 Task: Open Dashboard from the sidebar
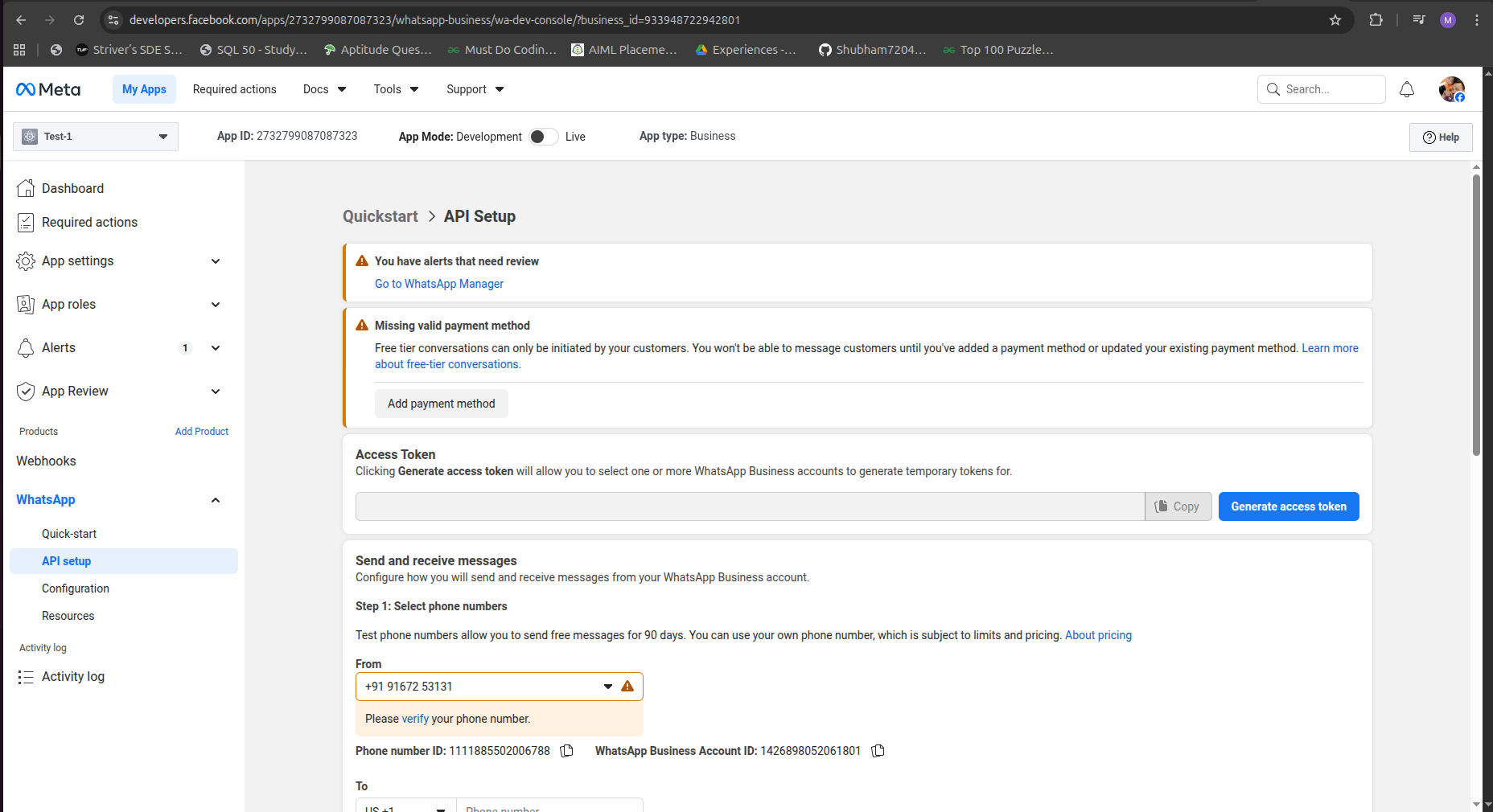[72, 188]
